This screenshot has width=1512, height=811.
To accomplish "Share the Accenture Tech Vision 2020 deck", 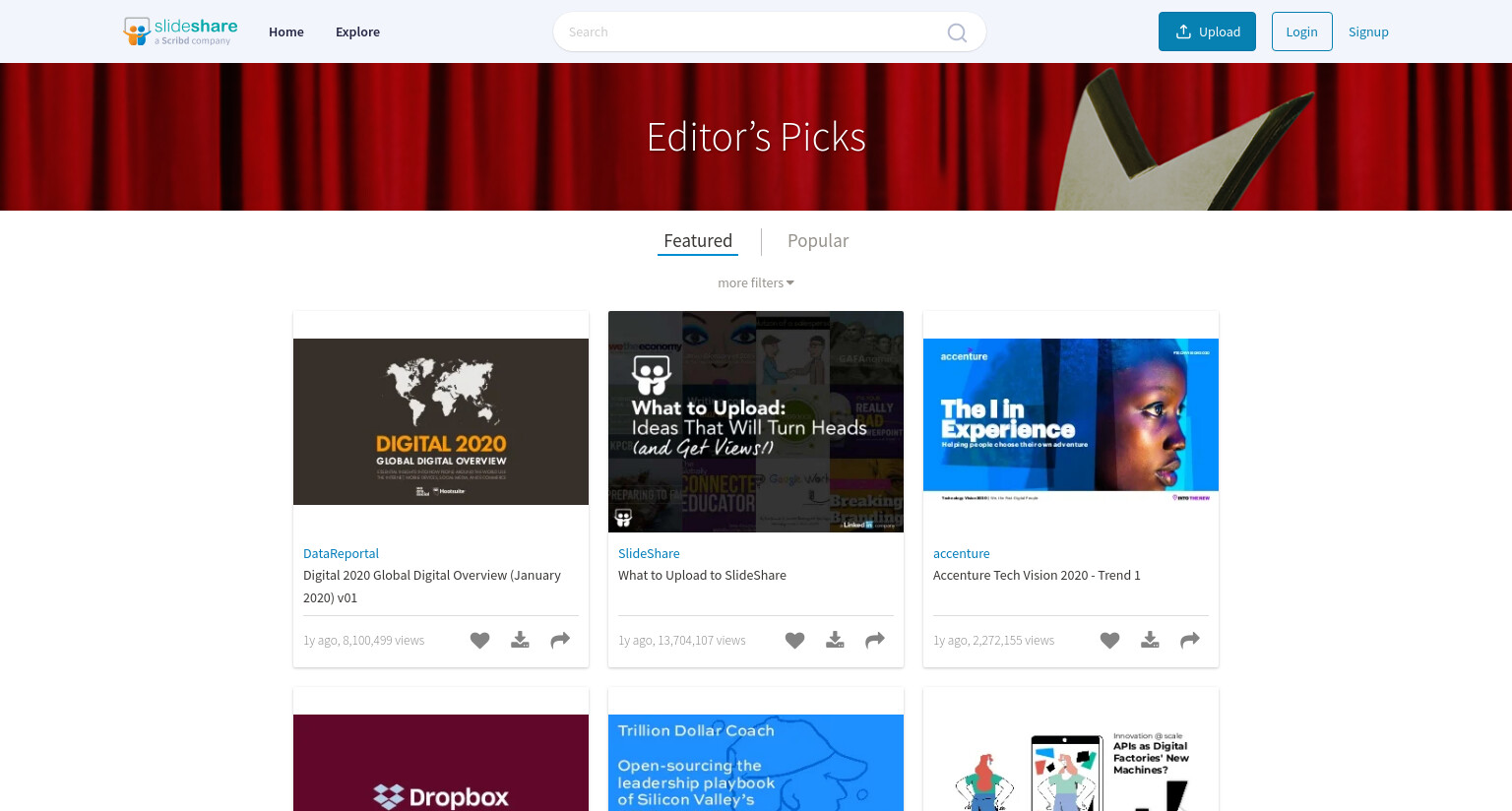I will pyautogui.click(x=1190, y=641).
